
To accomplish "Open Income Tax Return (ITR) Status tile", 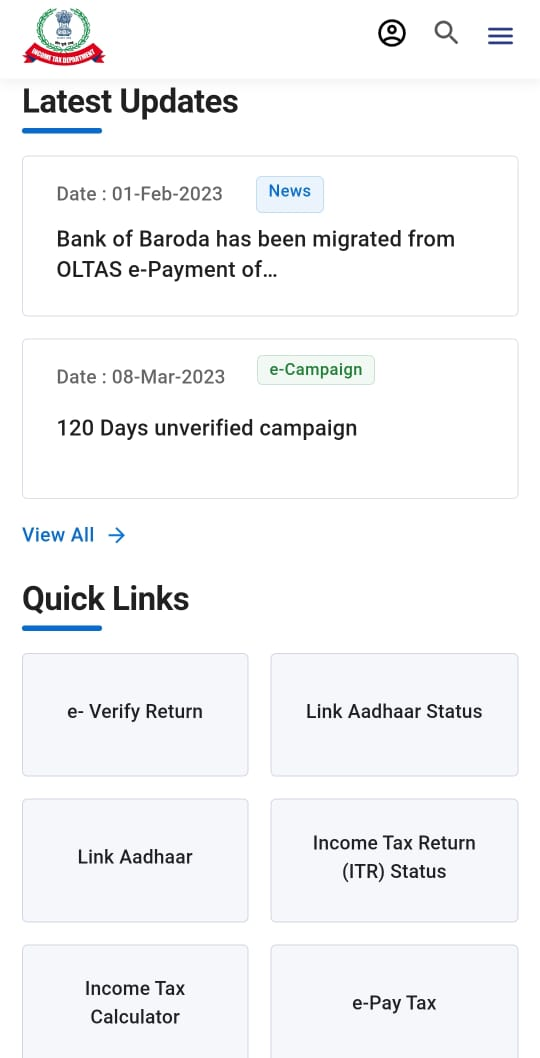I will tap(394, 860).
